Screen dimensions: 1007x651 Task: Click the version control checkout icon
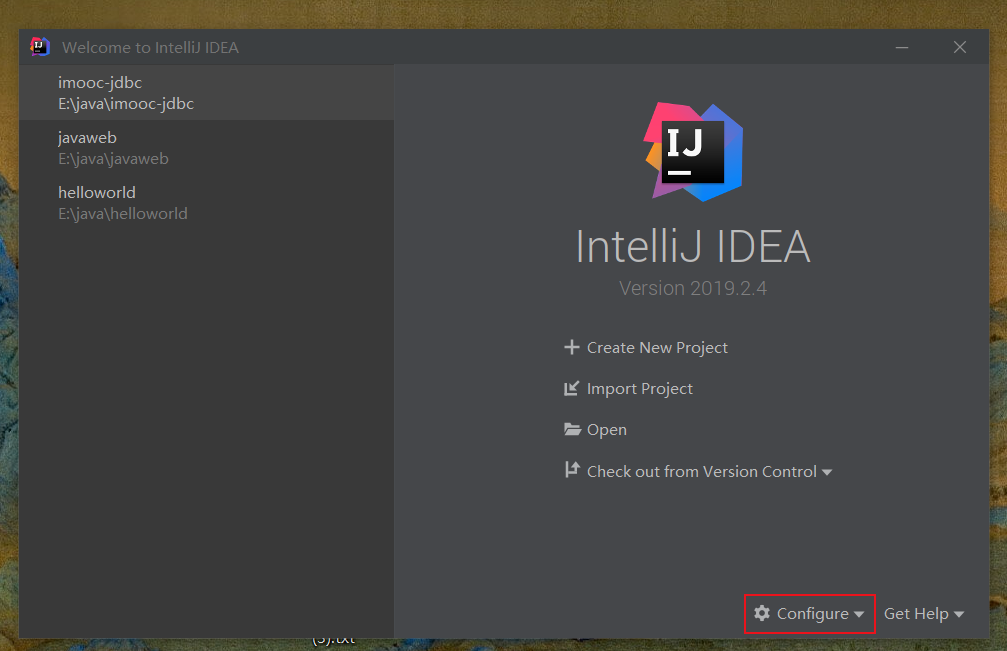(x=572, y=470)
